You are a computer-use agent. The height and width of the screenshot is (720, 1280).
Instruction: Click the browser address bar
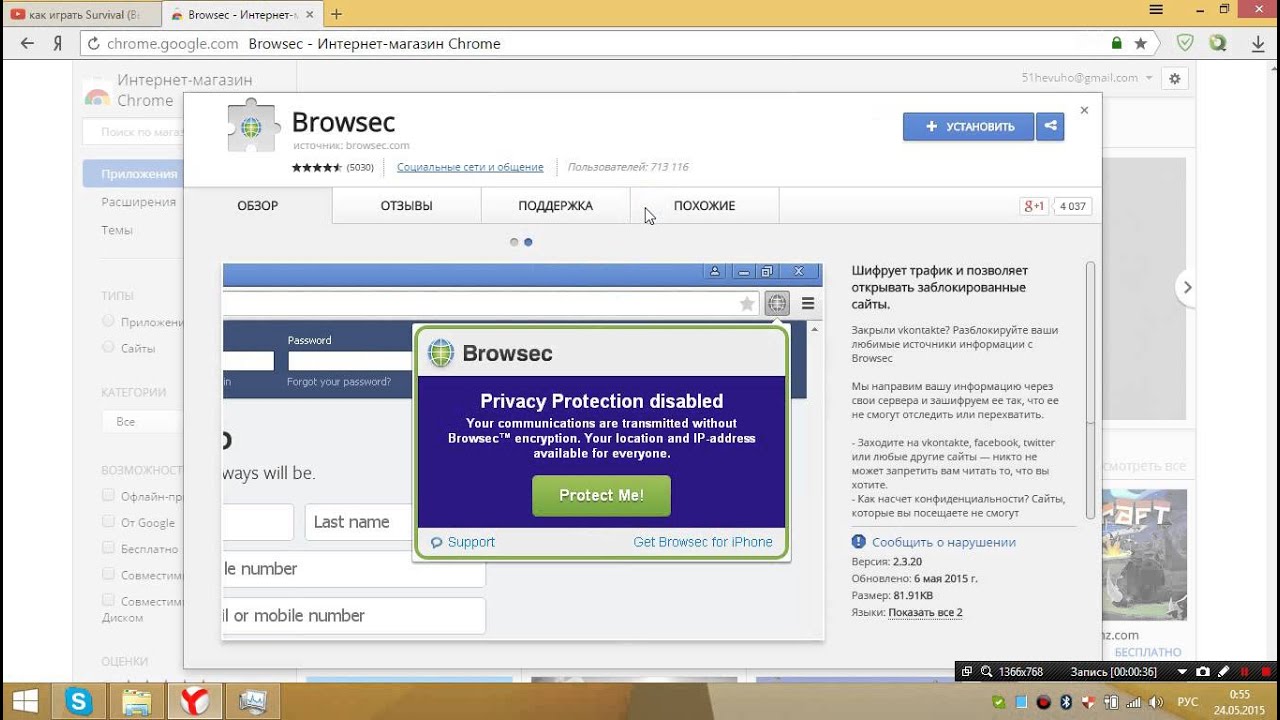click(600, 43)
